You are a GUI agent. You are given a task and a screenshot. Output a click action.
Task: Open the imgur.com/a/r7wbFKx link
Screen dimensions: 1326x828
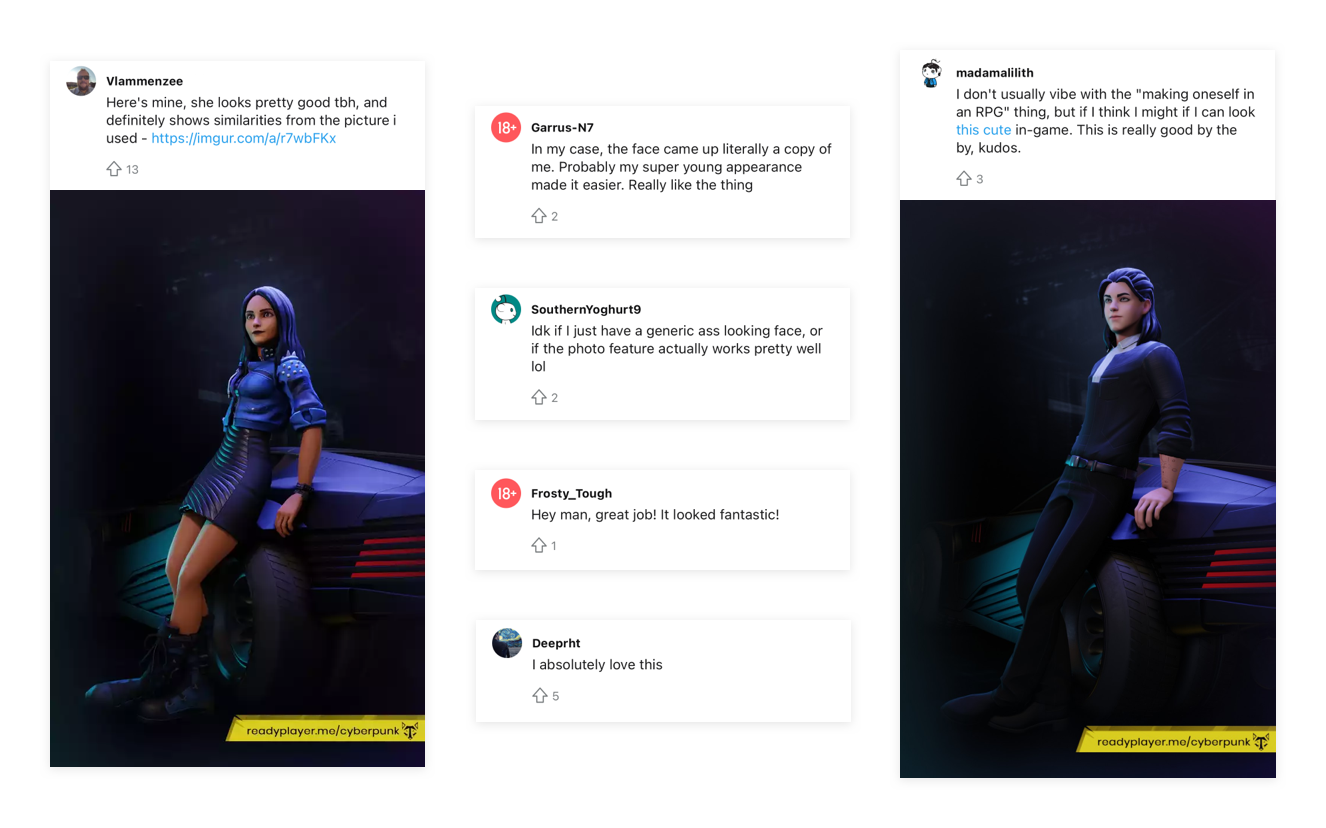244,138
